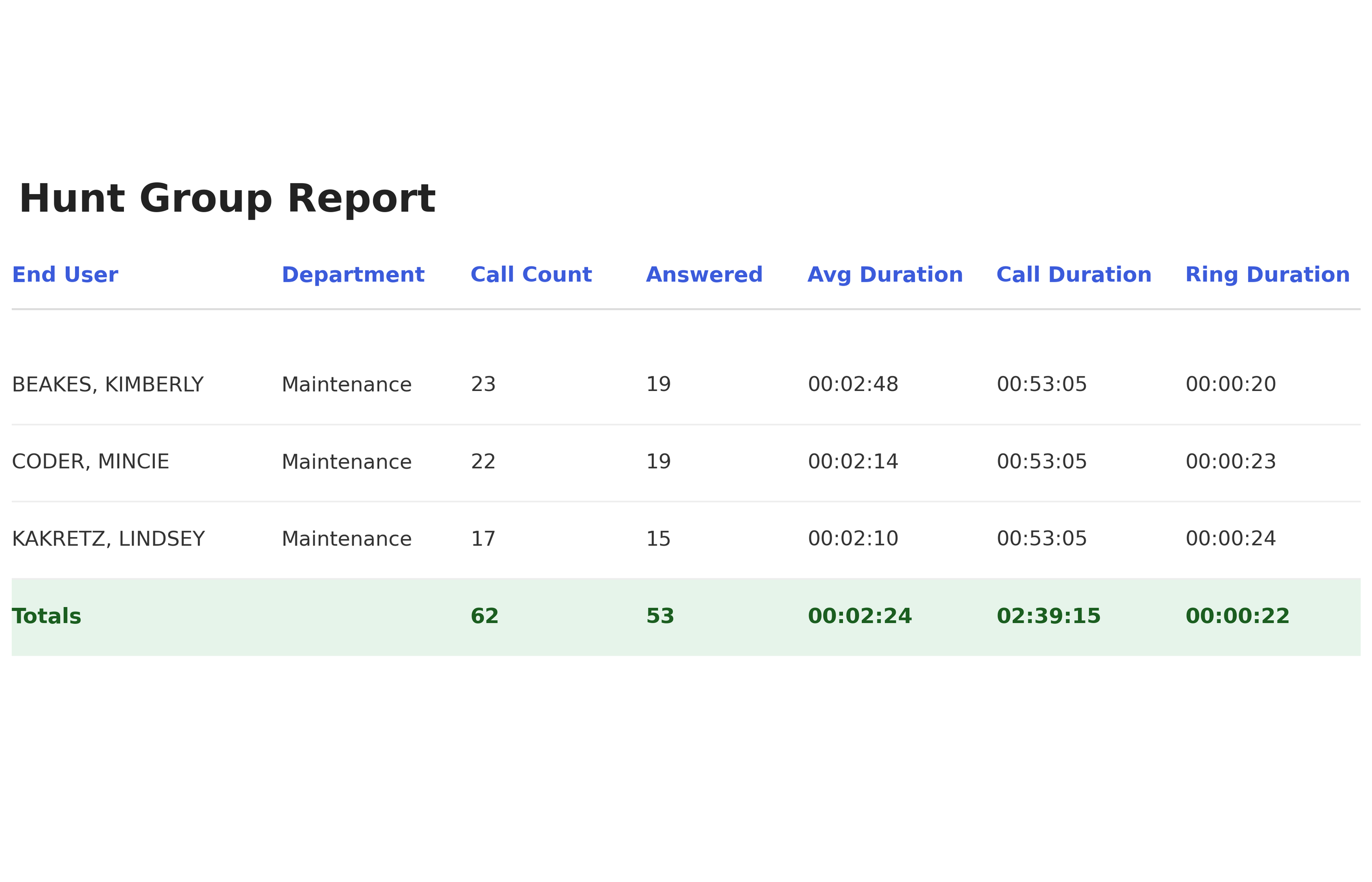The width and height of the screenshot is (1372, 882).
Task: Select the CODER, MINCIE user cell
Action: [91, 462]
